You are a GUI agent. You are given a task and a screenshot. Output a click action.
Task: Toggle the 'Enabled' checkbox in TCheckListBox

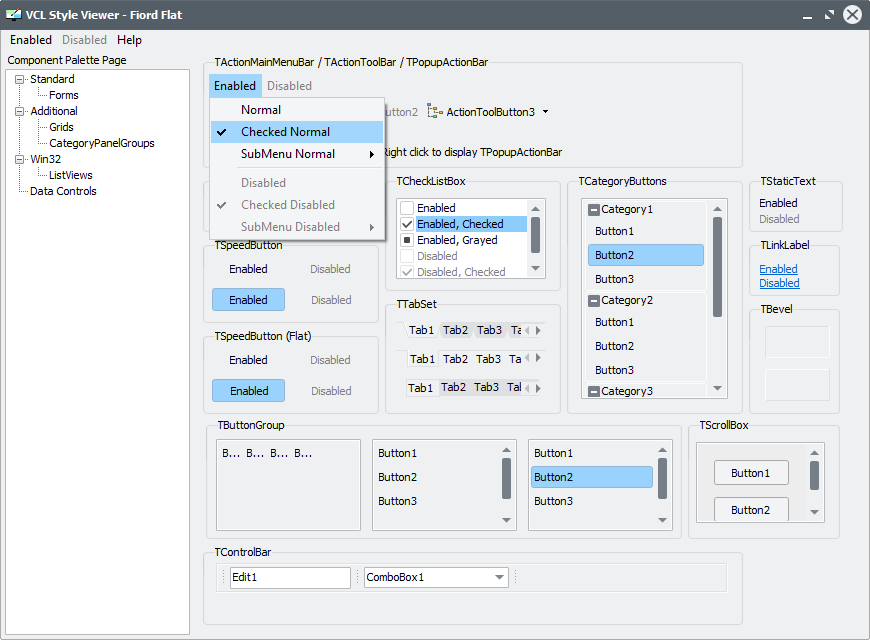(407, 208)
